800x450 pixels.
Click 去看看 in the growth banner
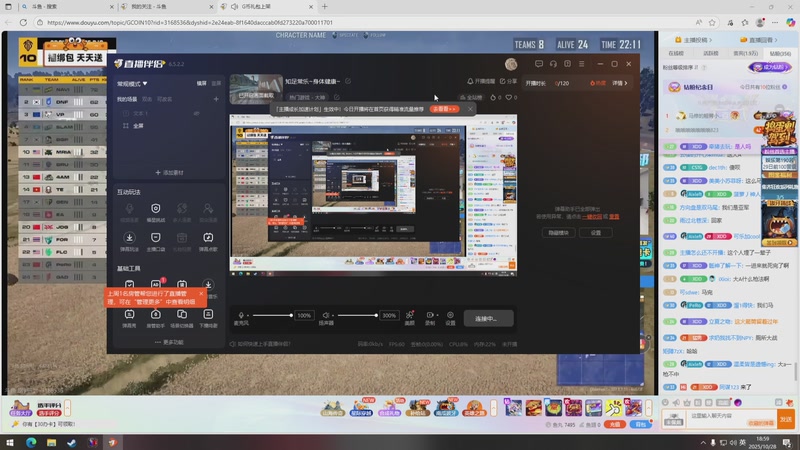[x=444, y=109]
